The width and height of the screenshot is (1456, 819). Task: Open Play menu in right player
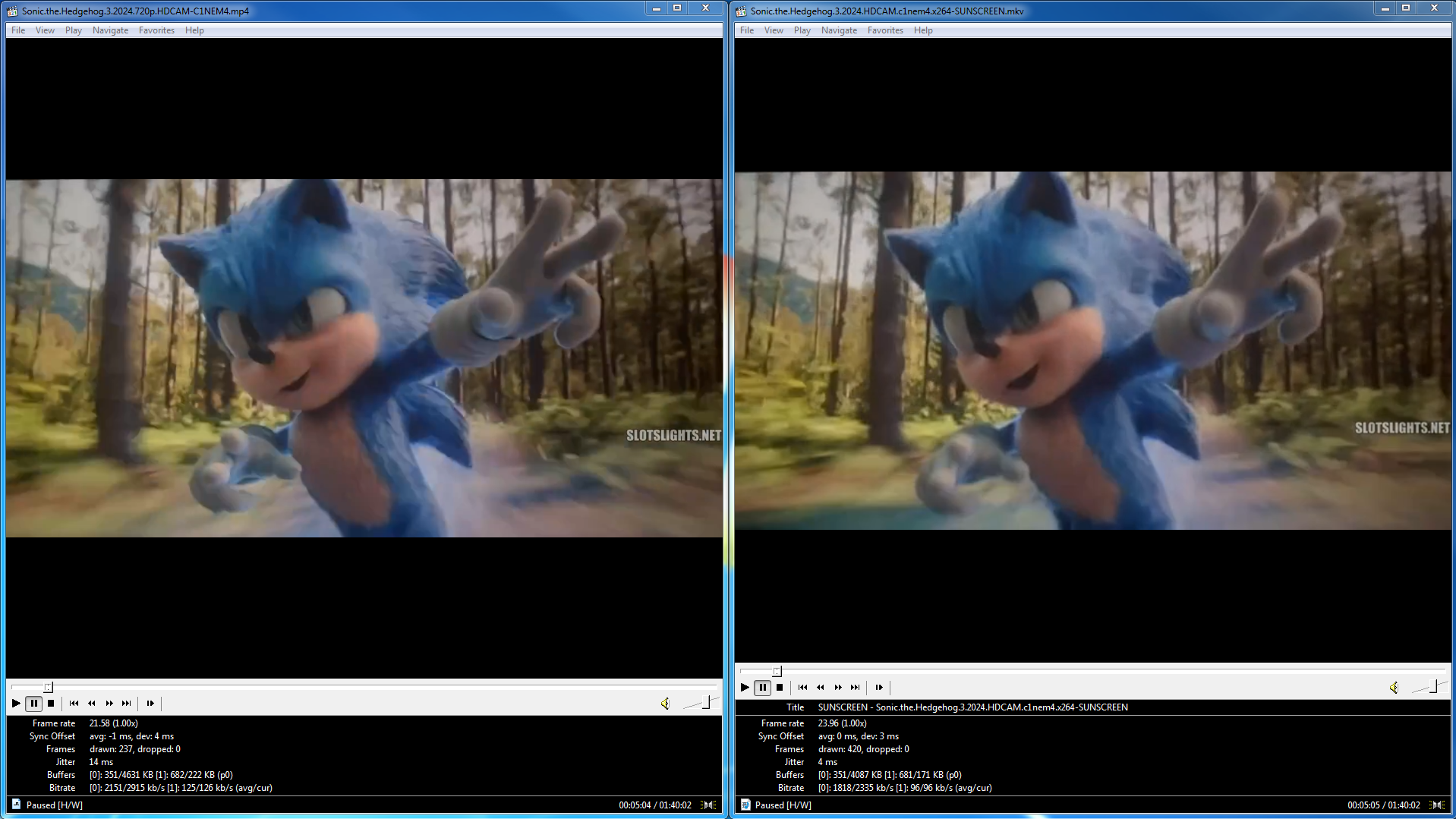[802, 30]
